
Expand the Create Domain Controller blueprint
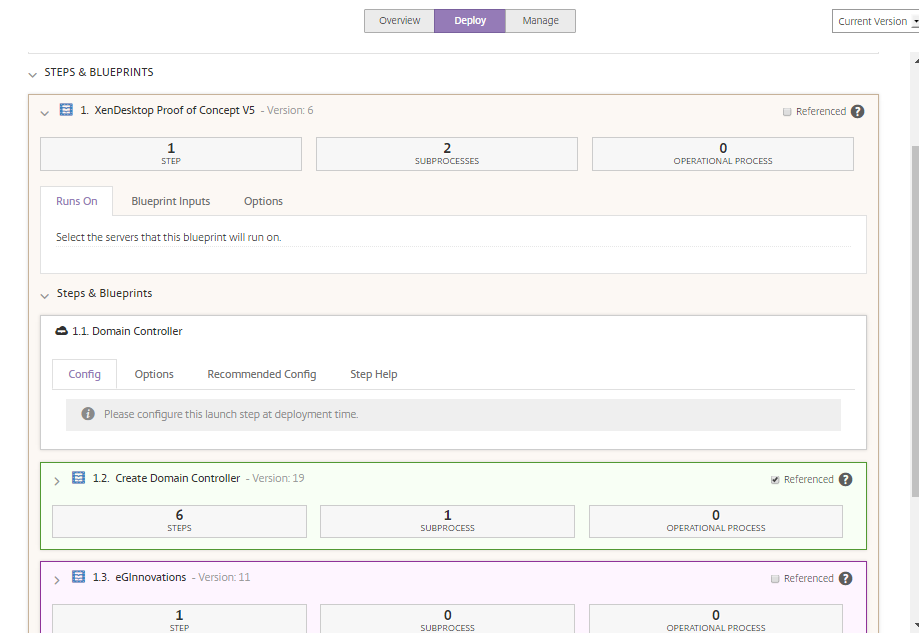[x=57, y=480]
